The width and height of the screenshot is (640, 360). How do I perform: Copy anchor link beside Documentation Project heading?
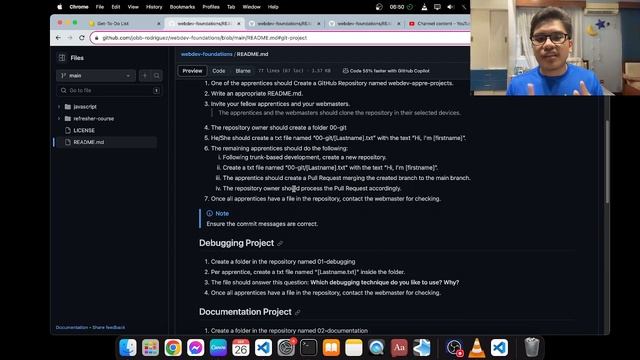click(298, 313)
